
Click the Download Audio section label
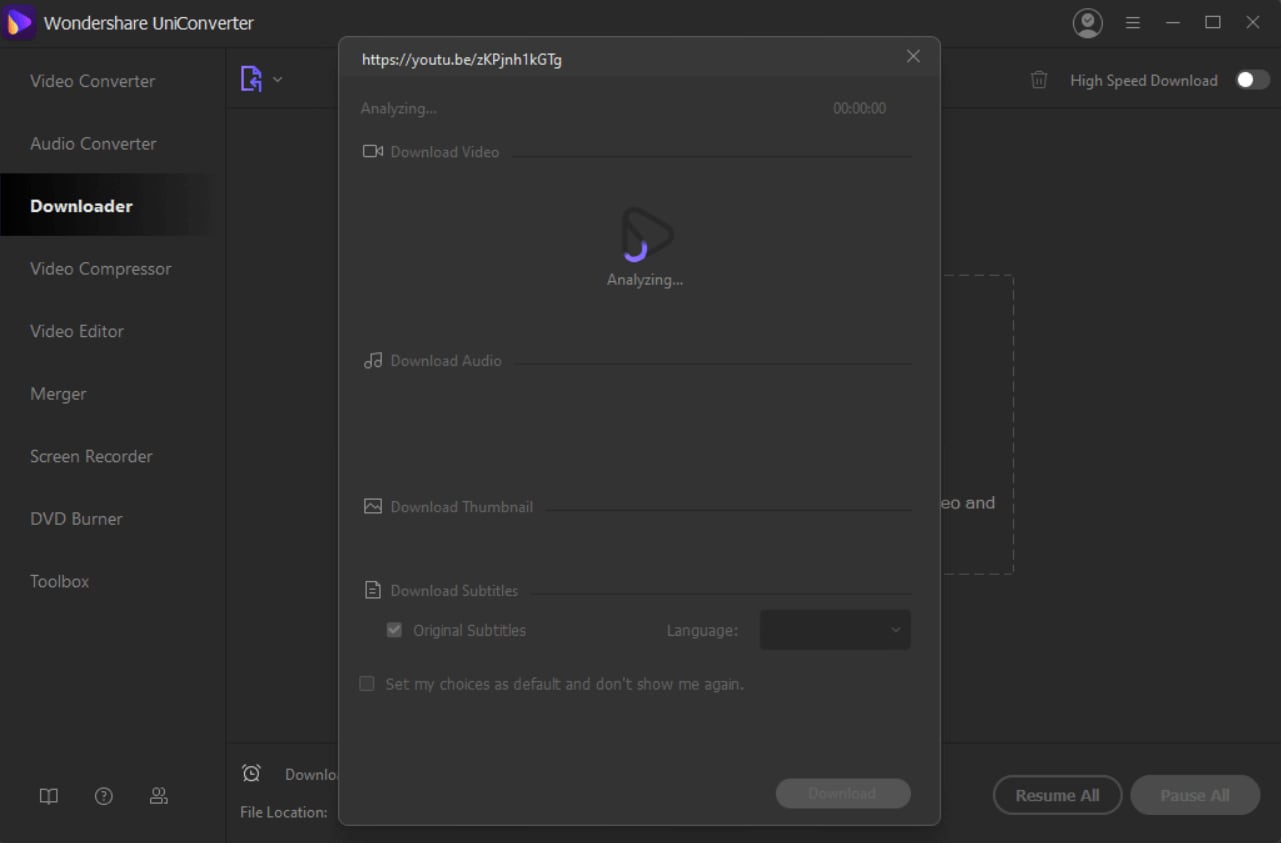pos(446,361)
